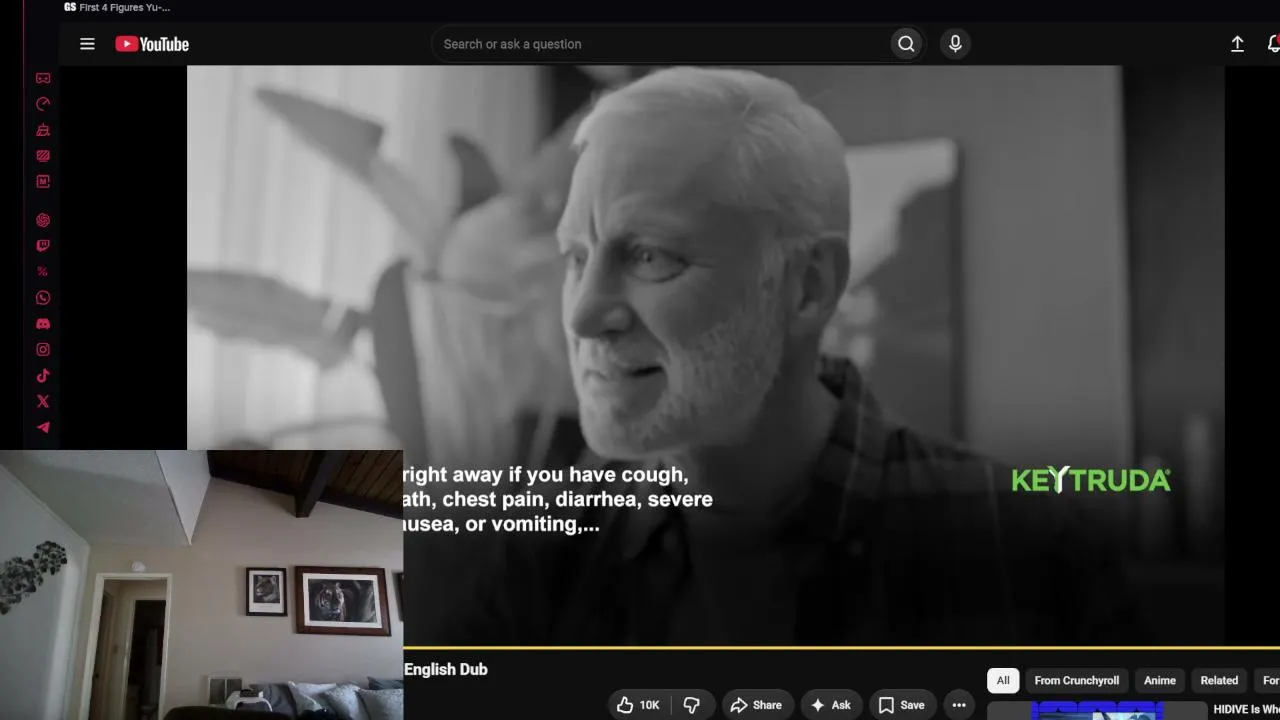Click the Ask button under video
Viewport: 1280px width, 720px height.
click(831, 705)
